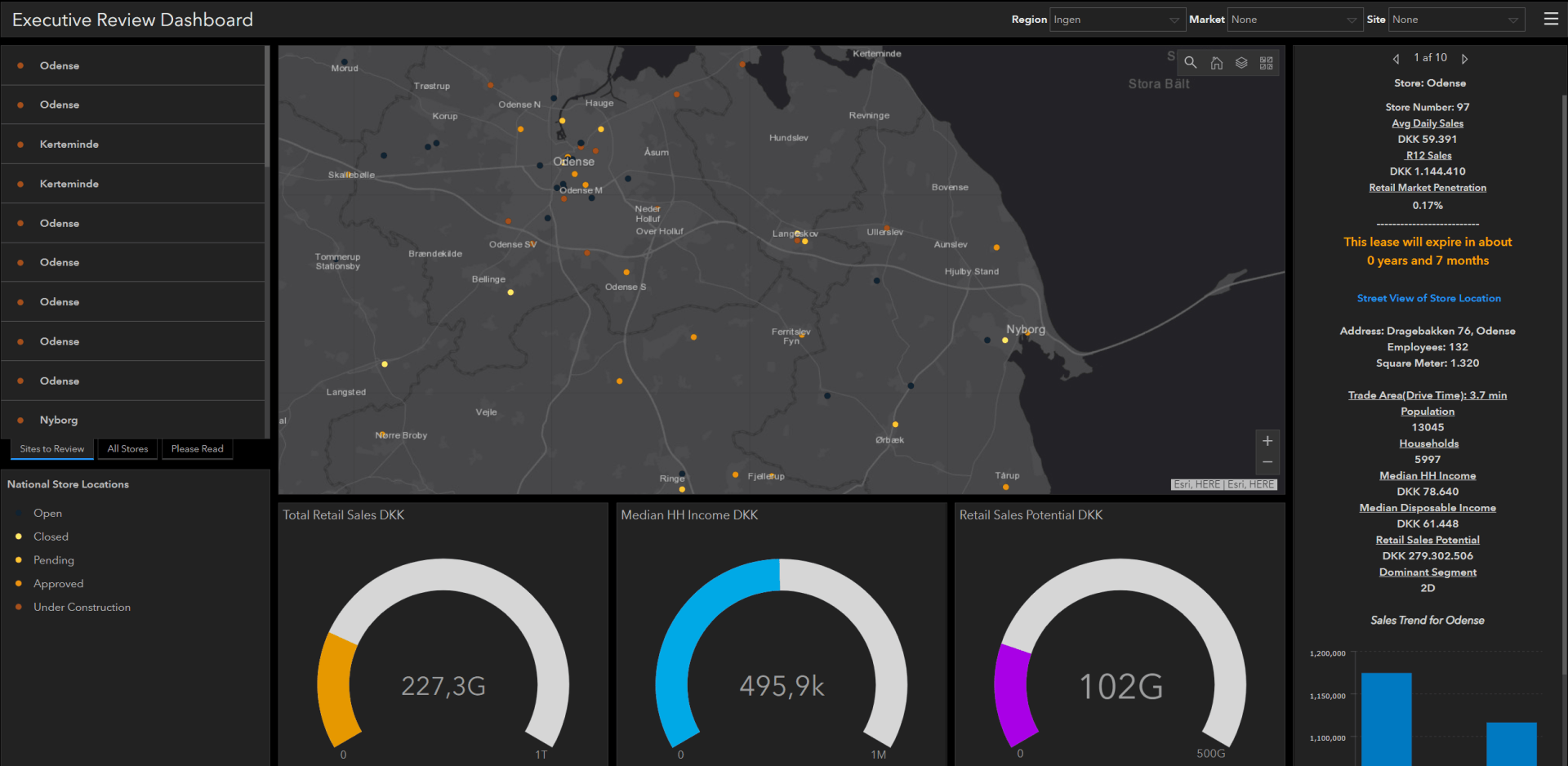Open the map layers list

click(1241, 63)
